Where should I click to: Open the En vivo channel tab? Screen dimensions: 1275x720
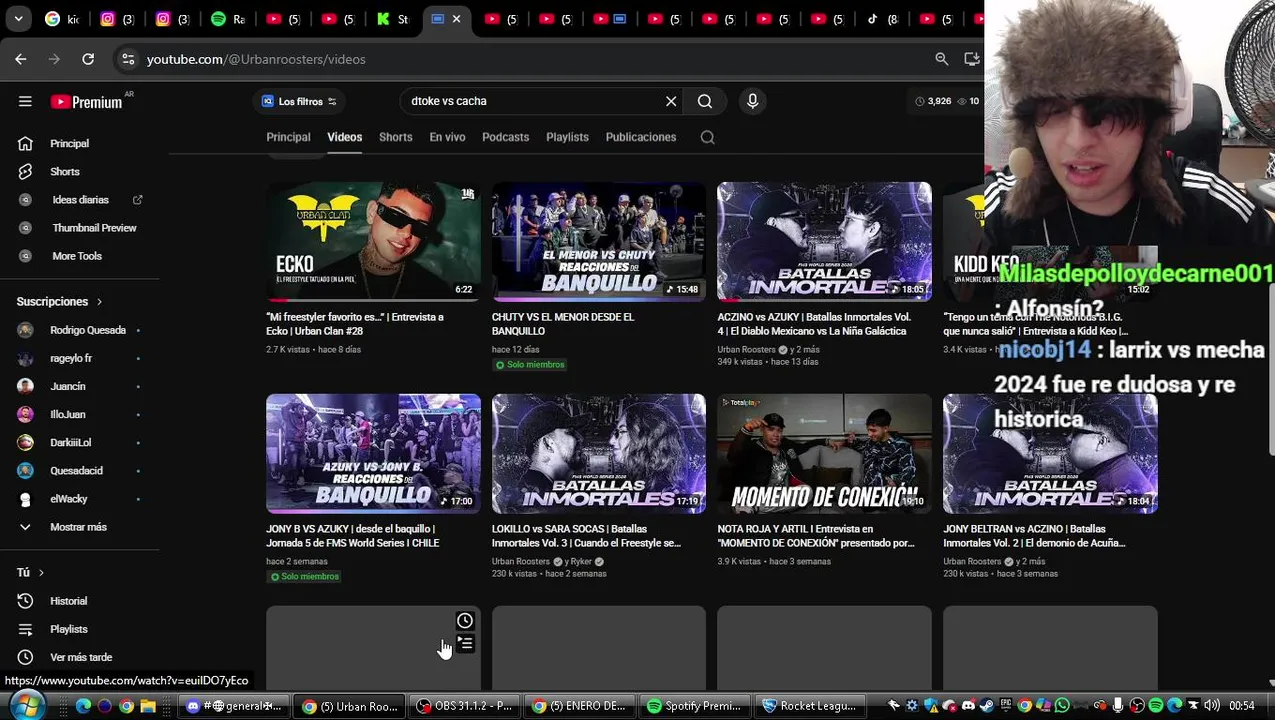447,137
